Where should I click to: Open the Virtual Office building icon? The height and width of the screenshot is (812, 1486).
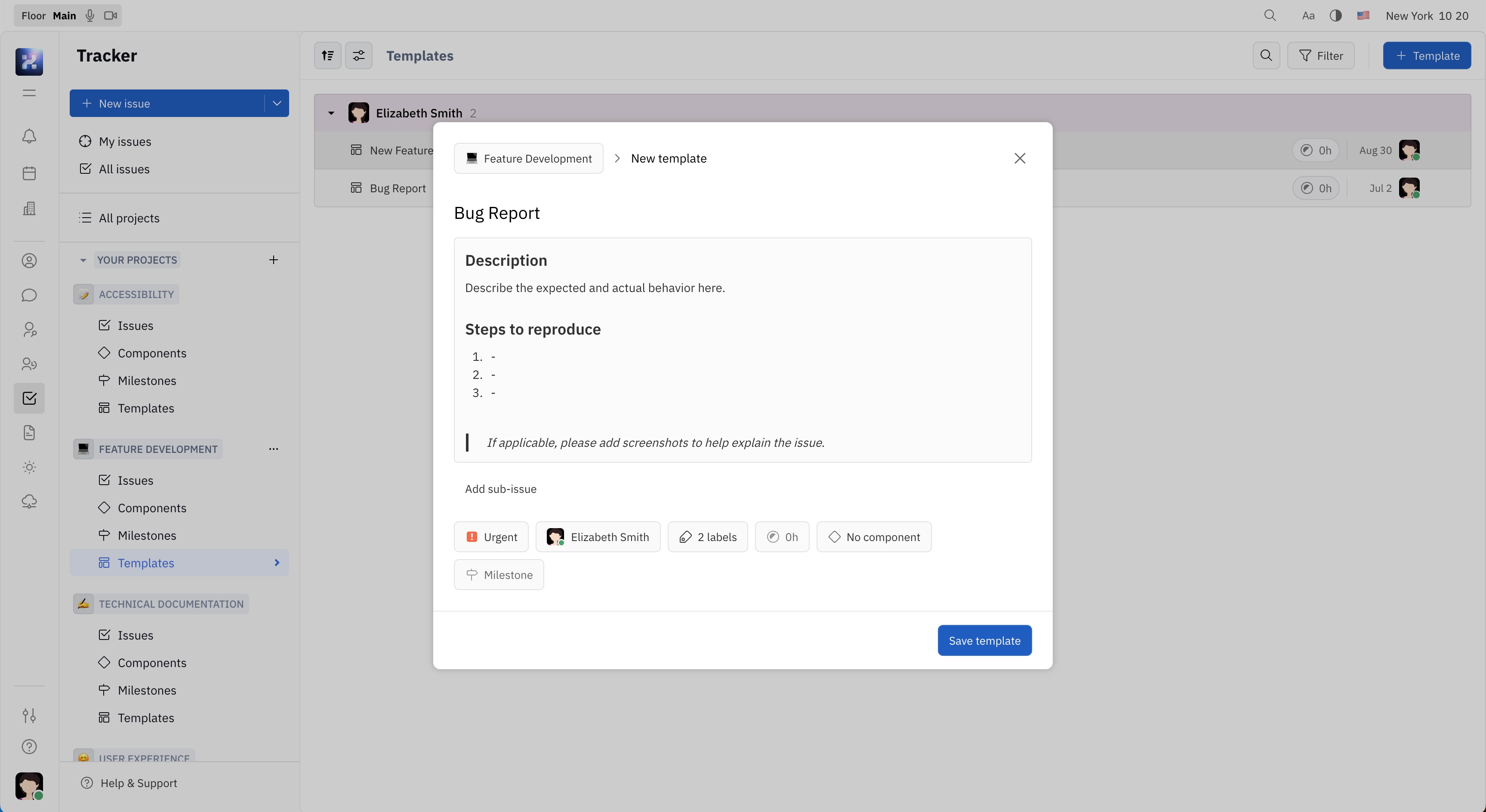(x=29, y=209)
